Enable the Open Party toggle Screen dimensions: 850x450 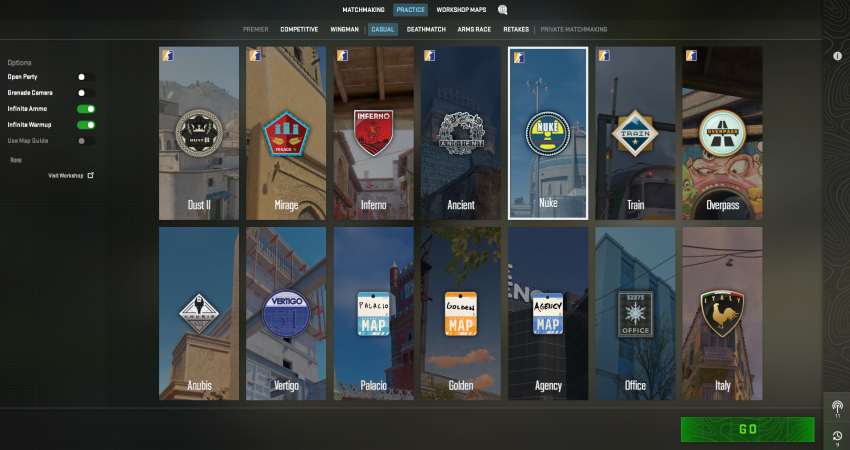pyautogui.click(x=86, y=76)
